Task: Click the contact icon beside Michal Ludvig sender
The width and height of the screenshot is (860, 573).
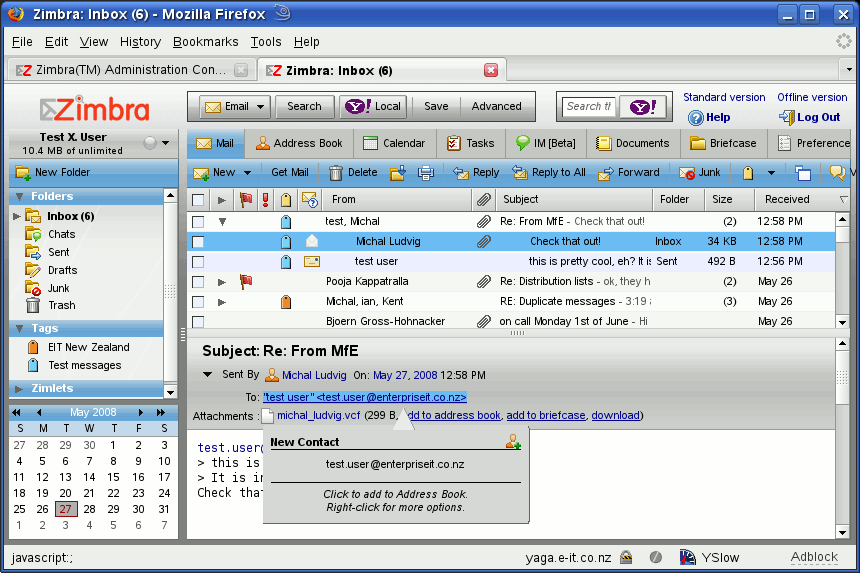Action: click(x=271, y=375)
